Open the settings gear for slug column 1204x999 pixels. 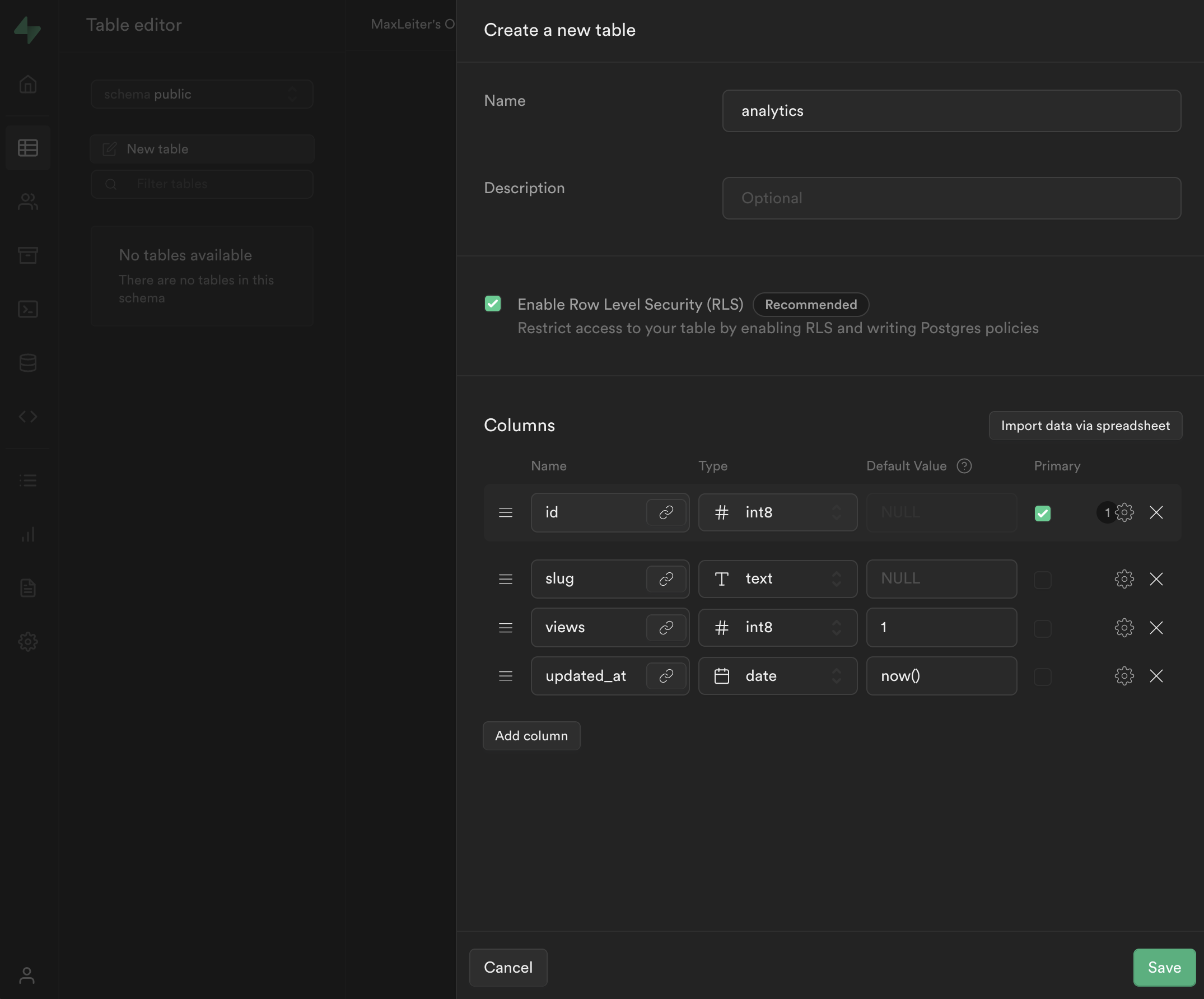[1124, 579]
